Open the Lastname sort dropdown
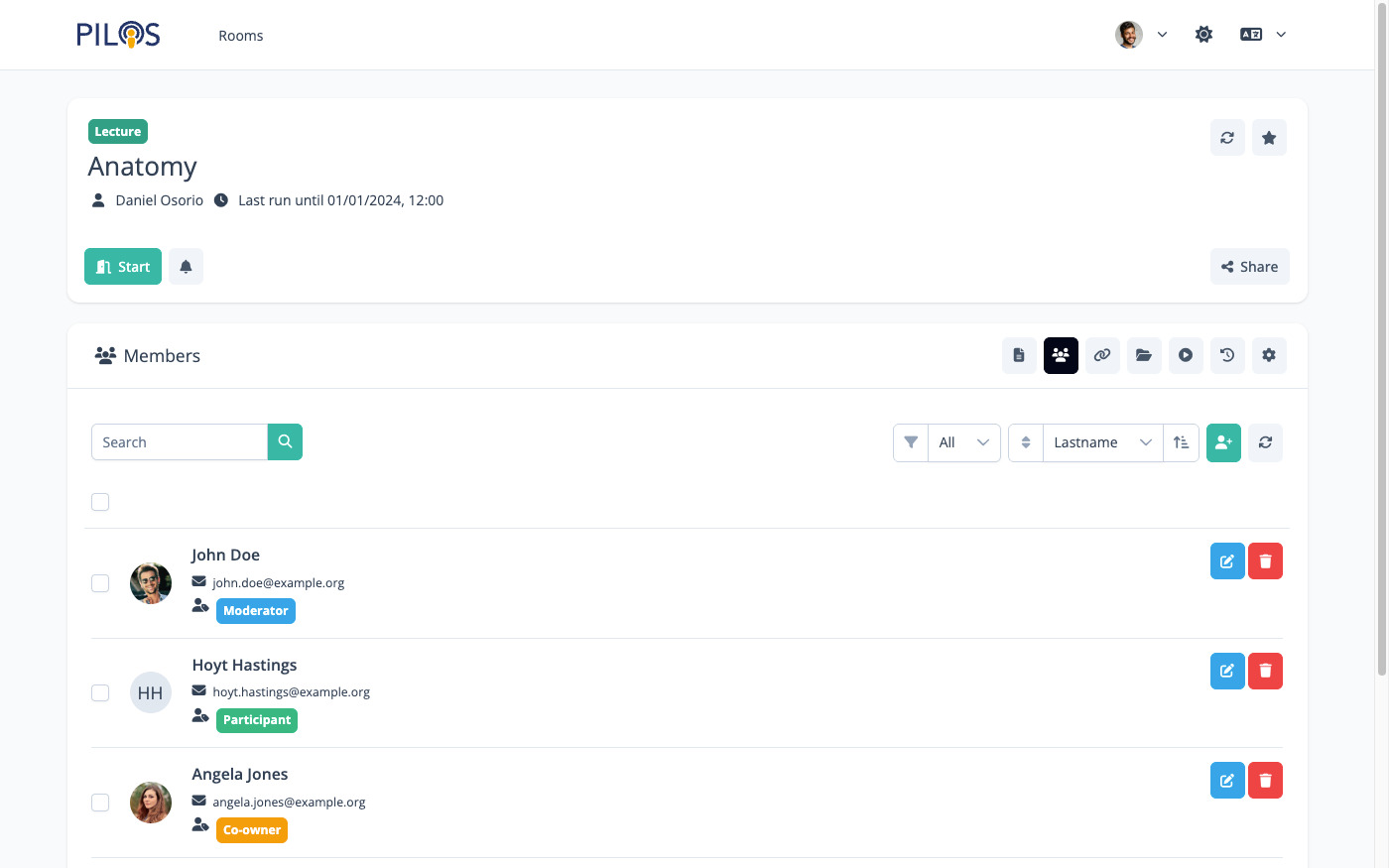1389x868 pixels. 1102,442
